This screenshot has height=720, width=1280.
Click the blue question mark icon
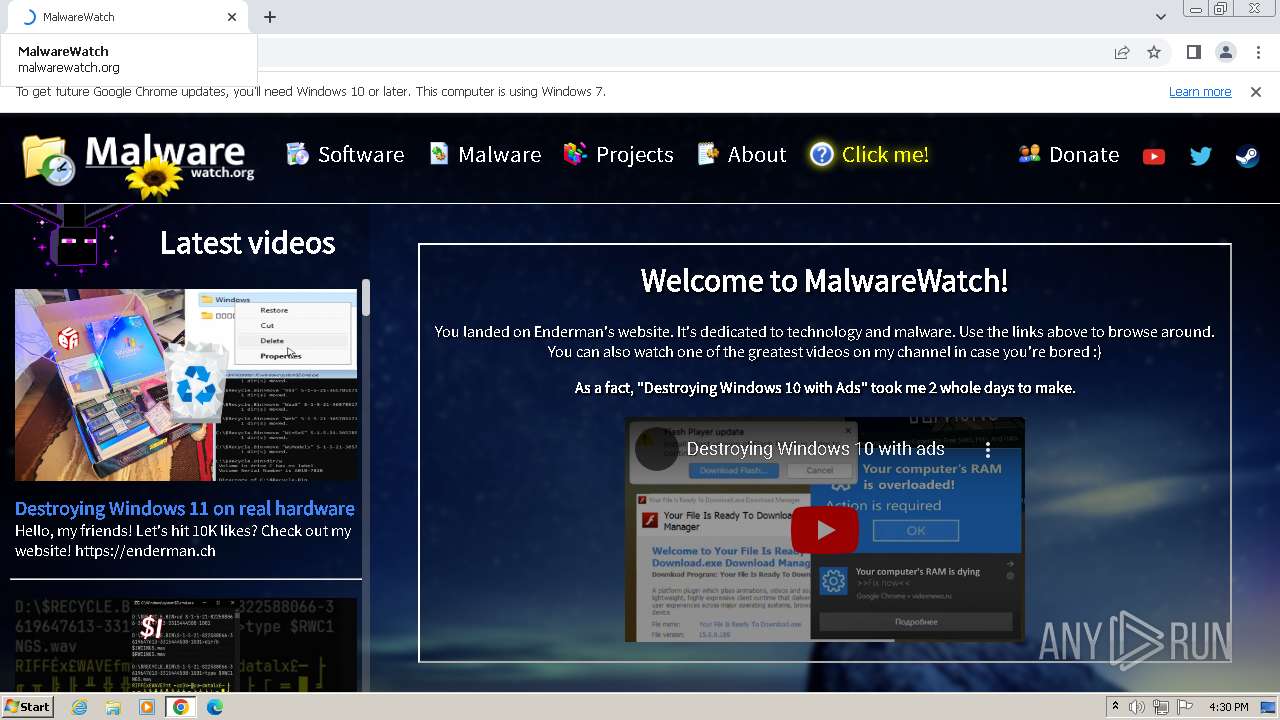[x=822, y=154]
